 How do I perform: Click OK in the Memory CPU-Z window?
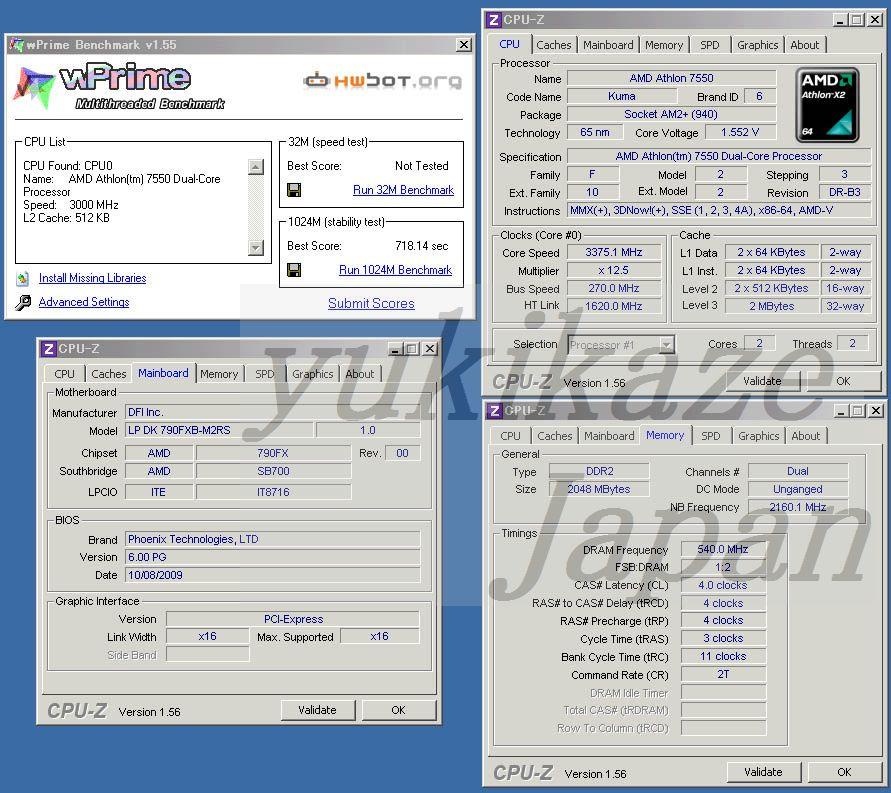844,772
